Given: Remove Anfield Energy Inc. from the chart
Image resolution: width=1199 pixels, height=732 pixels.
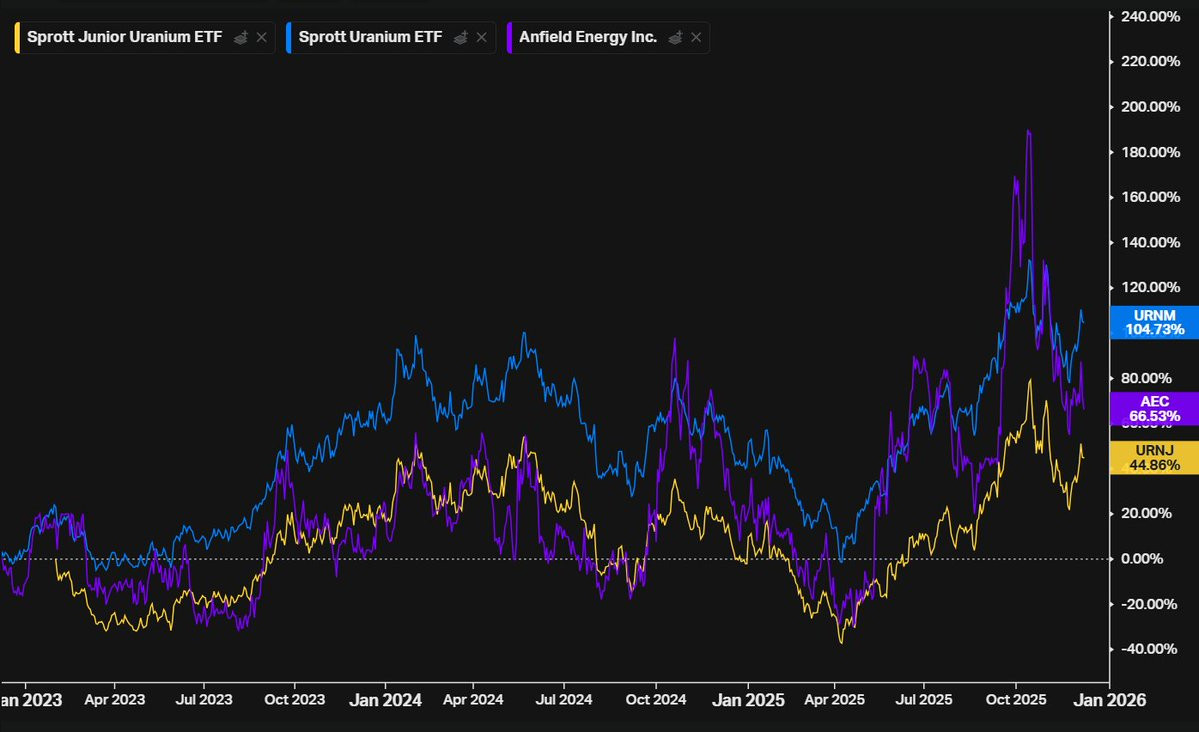Looking at the screenshot, I should 696,37.
